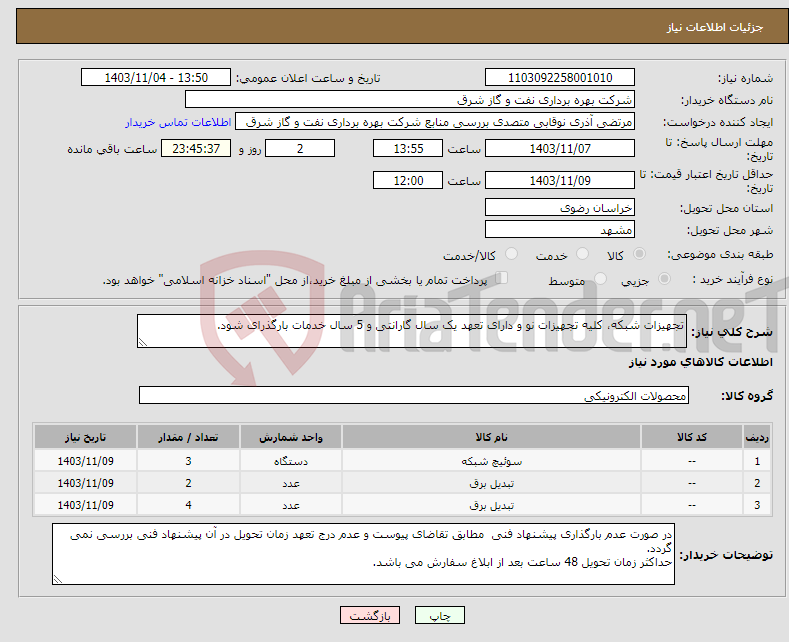Click the response deadline date 1403/11/07
This screenshot has width=789, height=642.
pos(560,148)
